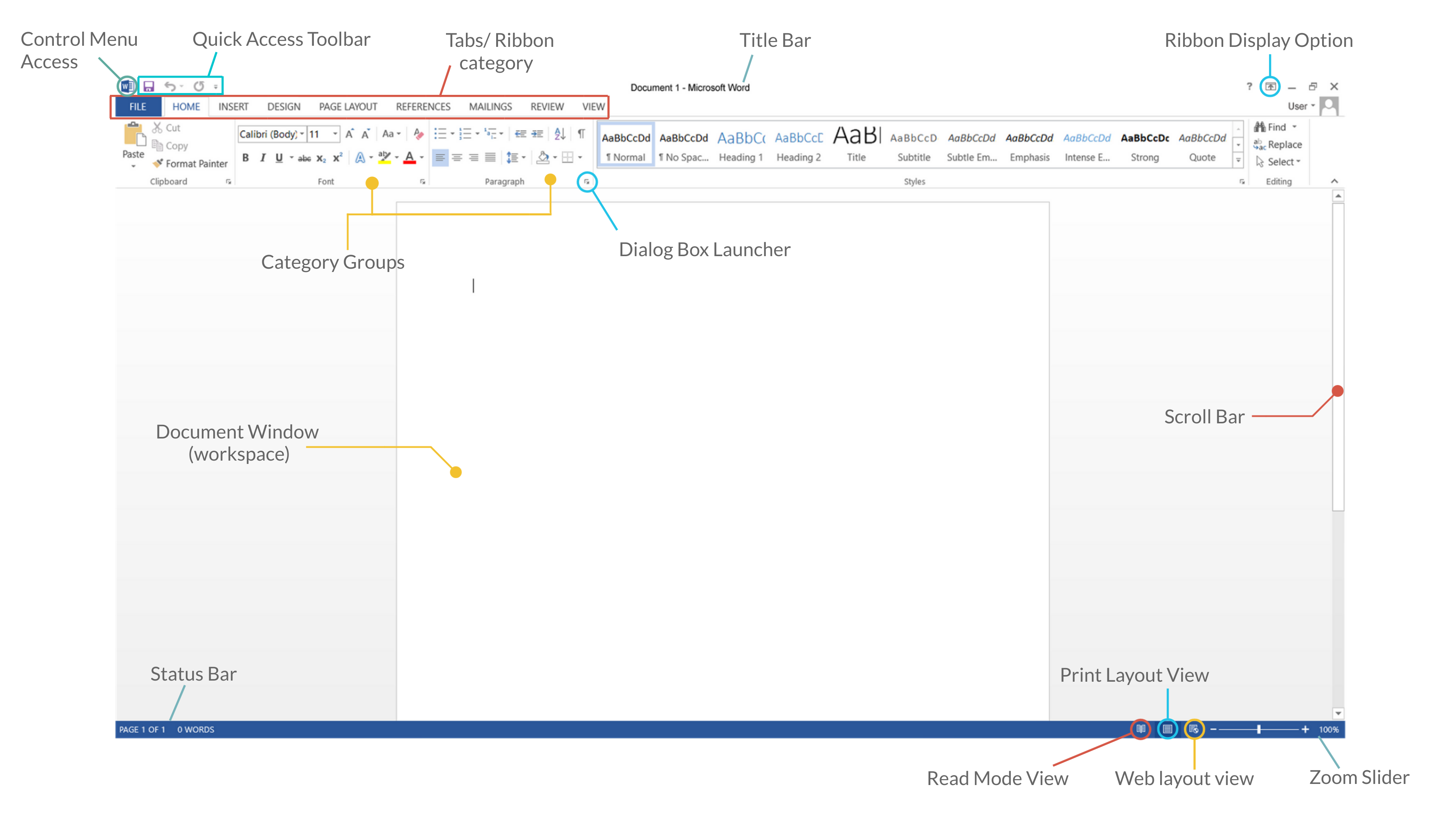Click the Show/Hide paragraph marks icon
This screenshot has width=1456, height=819.
[581, 134]
